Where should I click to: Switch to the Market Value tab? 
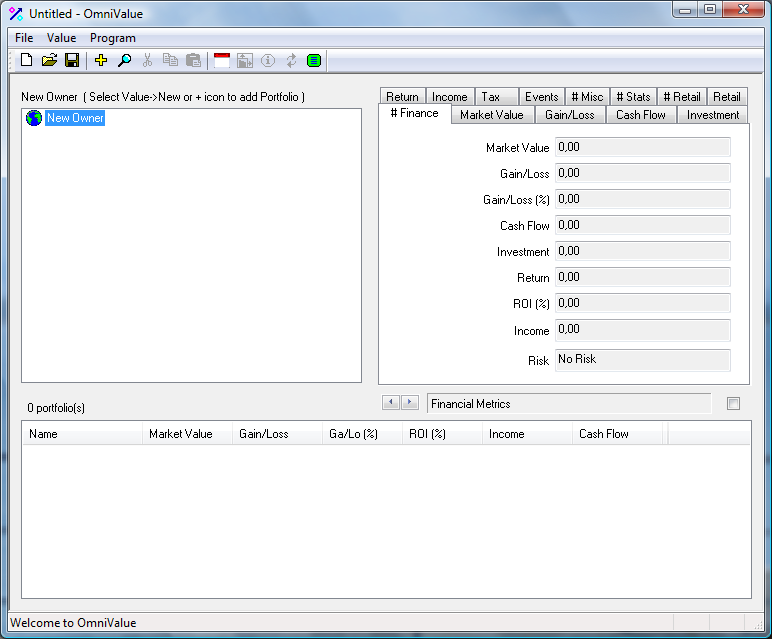pos(492,115)
